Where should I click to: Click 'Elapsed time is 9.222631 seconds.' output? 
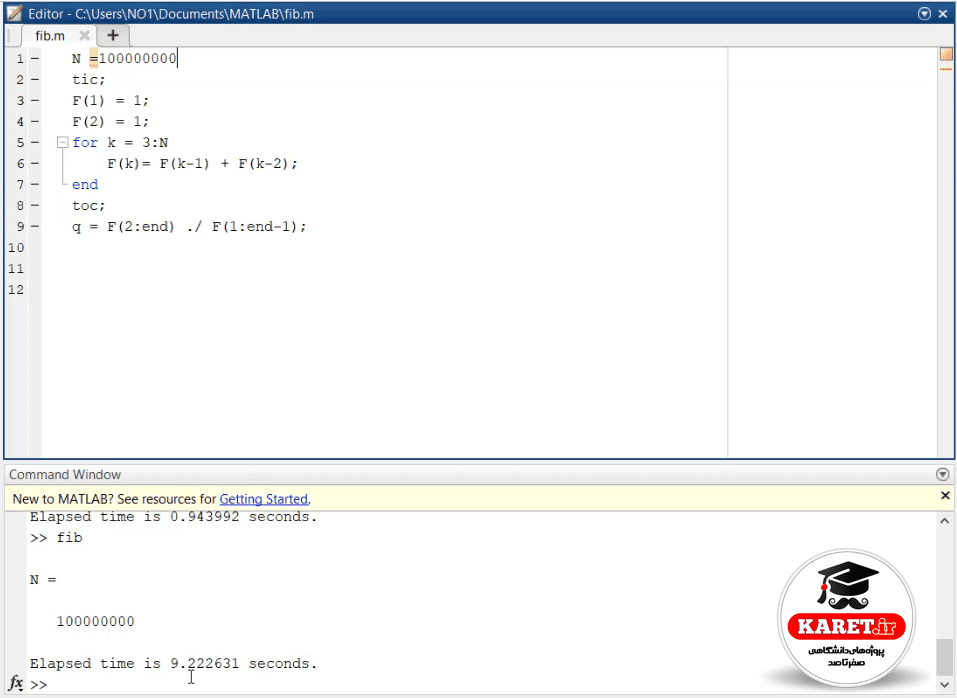tap(174, 663)
